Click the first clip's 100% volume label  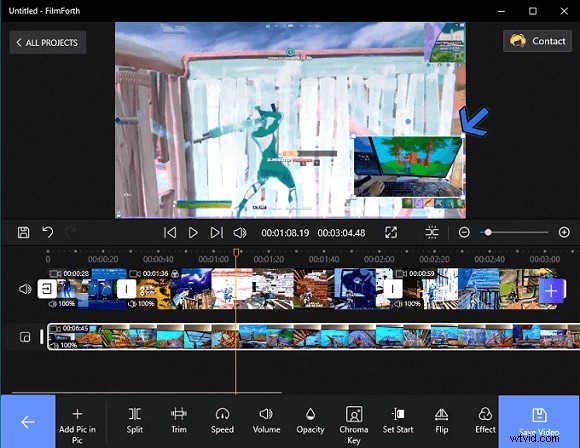62,304
